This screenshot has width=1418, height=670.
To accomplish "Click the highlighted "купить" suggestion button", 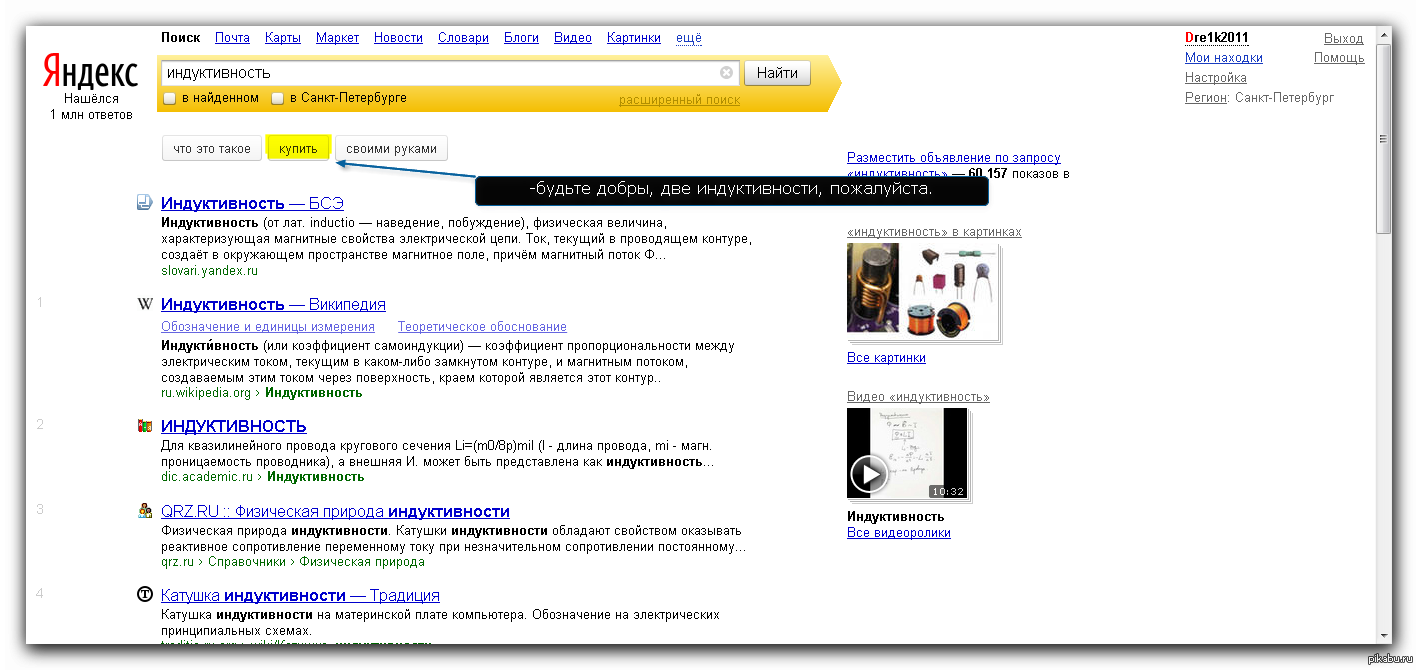I will point(298,149).
